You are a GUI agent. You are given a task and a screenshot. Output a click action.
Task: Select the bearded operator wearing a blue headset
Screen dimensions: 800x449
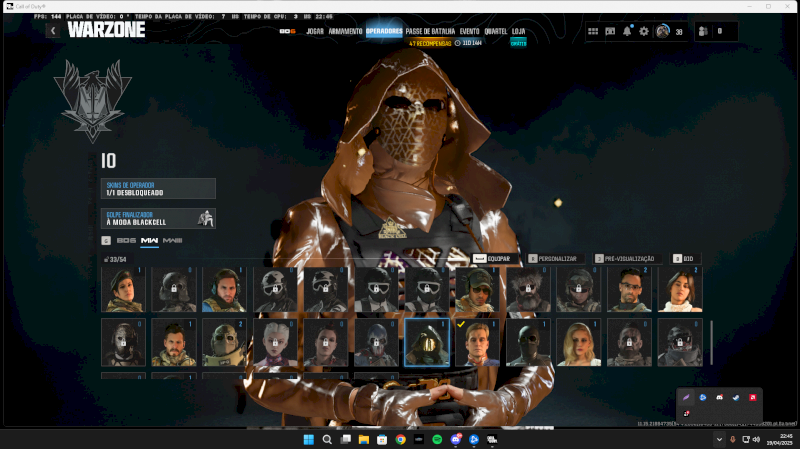pyautogui.click(x=224, y=289)
